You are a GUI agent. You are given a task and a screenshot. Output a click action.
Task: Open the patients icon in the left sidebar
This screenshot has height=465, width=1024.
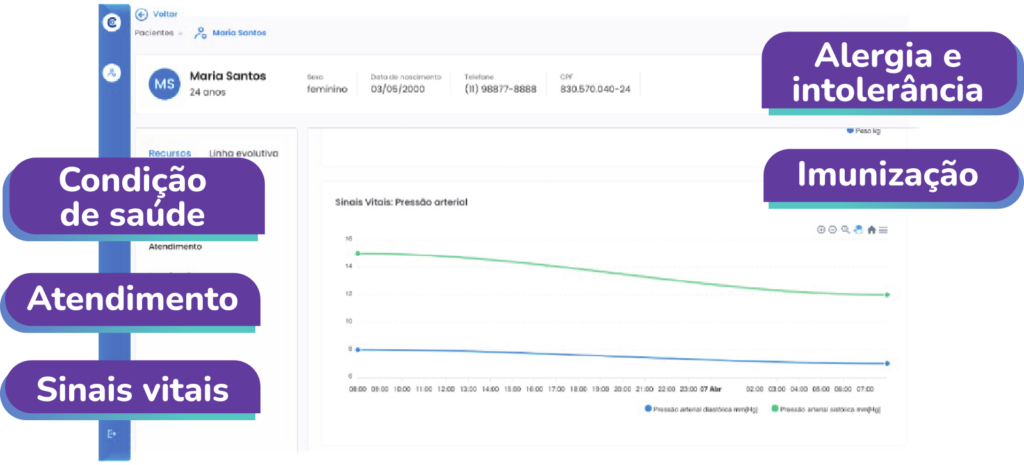point(113,73)
